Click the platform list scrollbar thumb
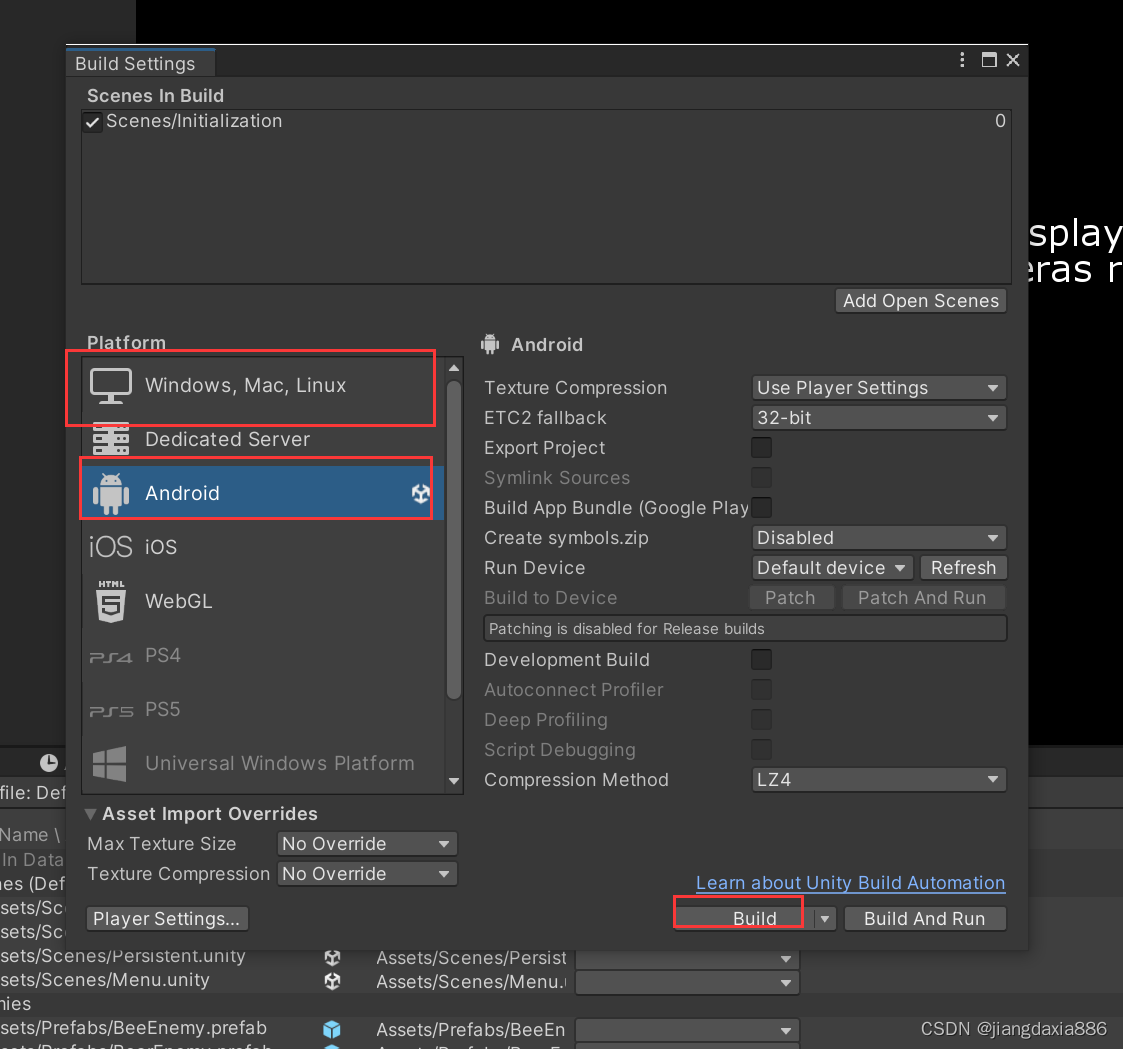1123x1049 pixels. click(453, 538)
